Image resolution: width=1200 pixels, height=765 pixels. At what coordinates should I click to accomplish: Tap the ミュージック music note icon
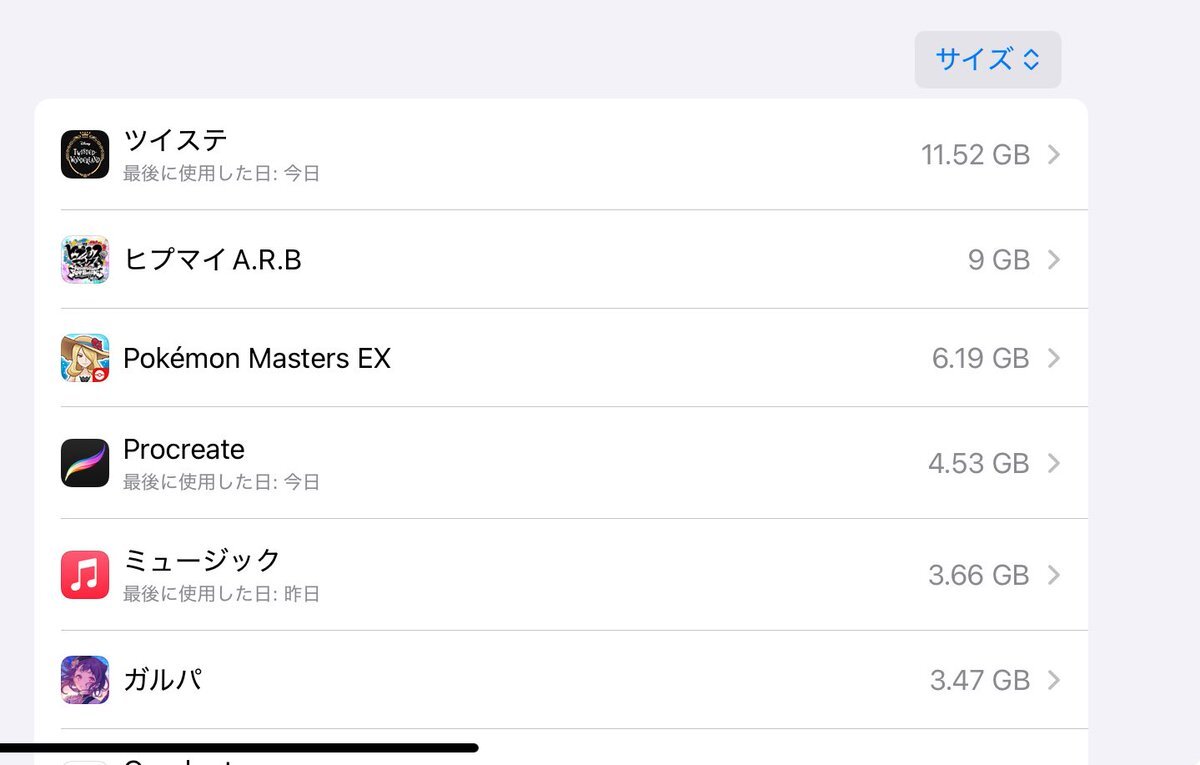85,575
